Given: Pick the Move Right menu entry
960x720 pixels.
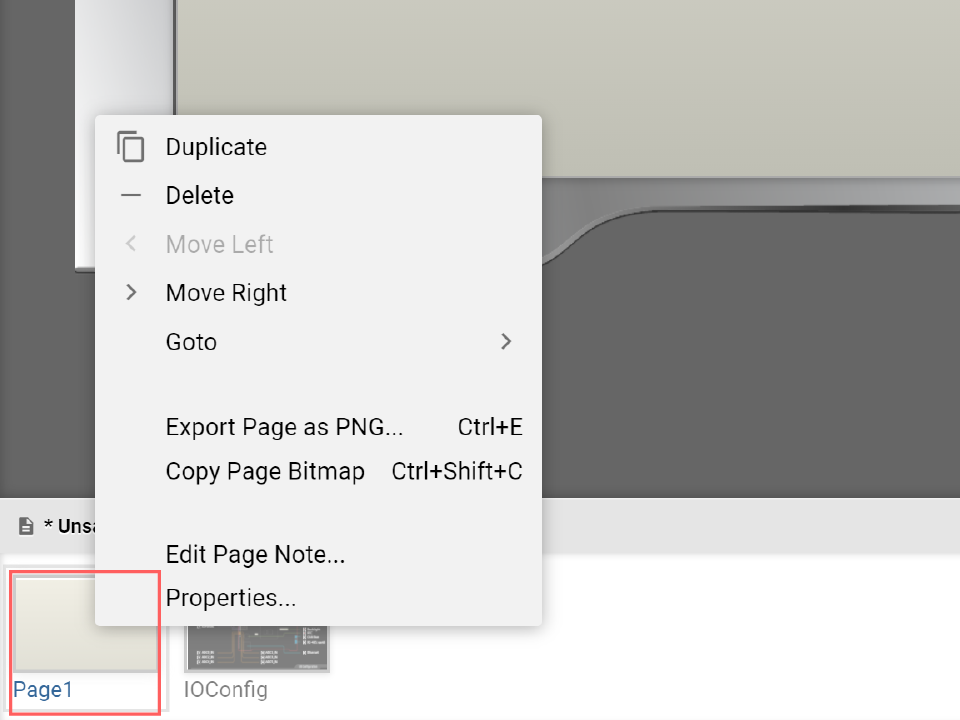Looking at the screenshot, I should click(x=226, y=293).
